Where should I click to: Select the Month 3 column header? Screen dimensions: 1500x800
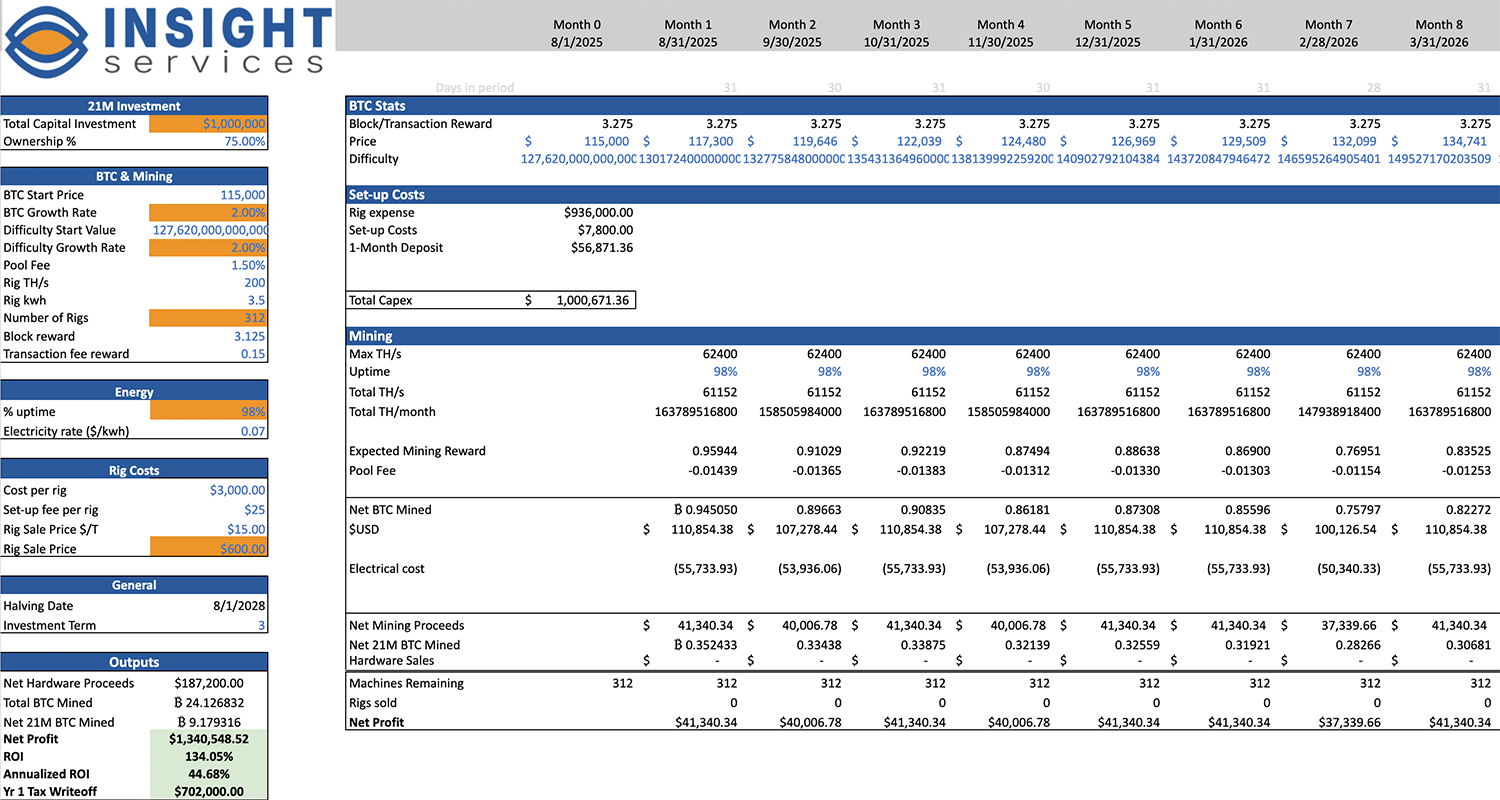tap(896, 25)
